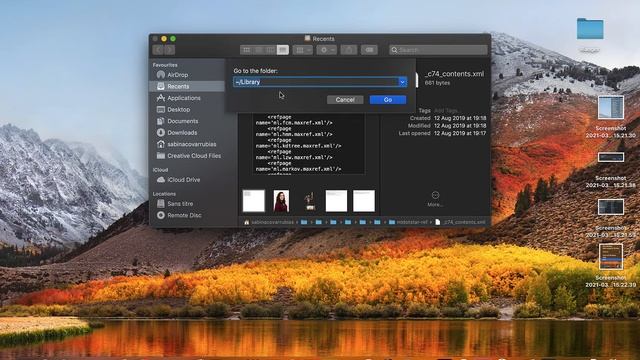Click Add Tags… in the preview pane
Image resolution: width=640 pixels, height=360 pixels.
click(x=447, y=111)
